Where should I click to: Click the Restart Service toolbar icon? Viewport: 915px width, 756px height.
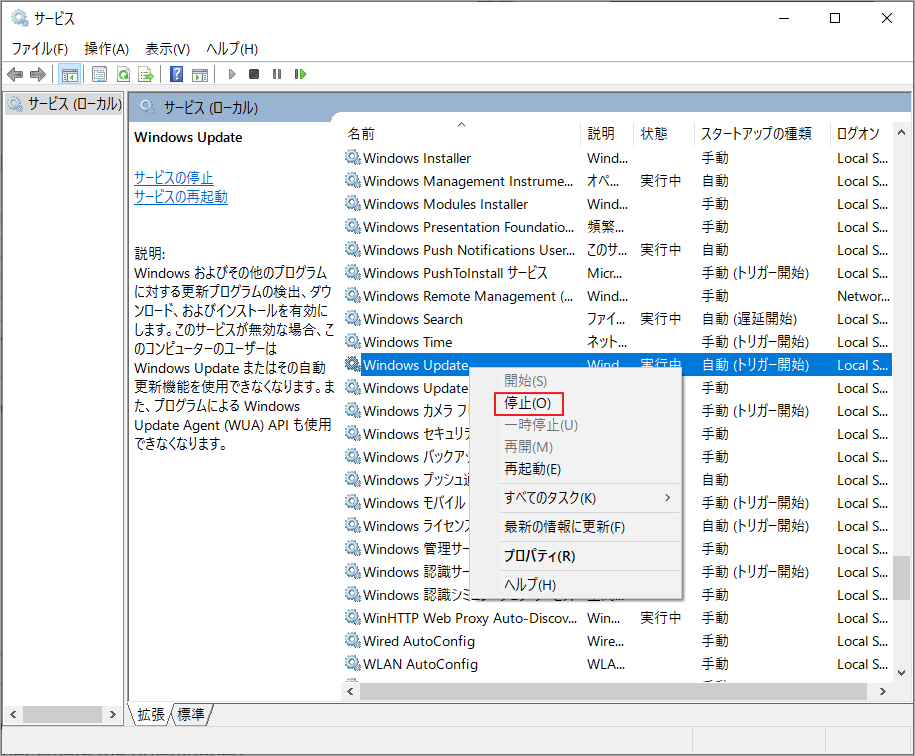[301, 74]
